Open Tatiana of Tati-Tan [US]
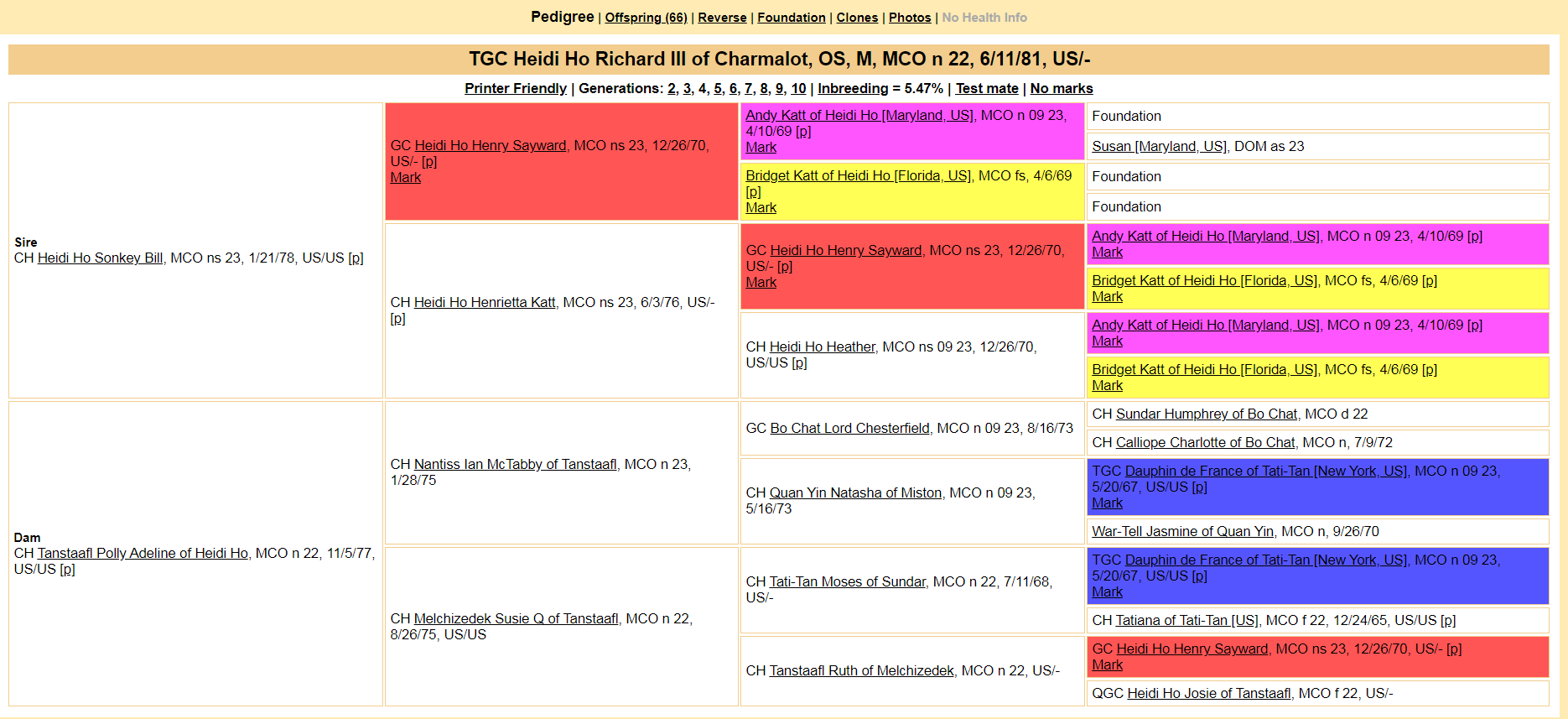The height and width of the screenshot is (719, 1568). pyautogui.click(x=1187, y=620)
